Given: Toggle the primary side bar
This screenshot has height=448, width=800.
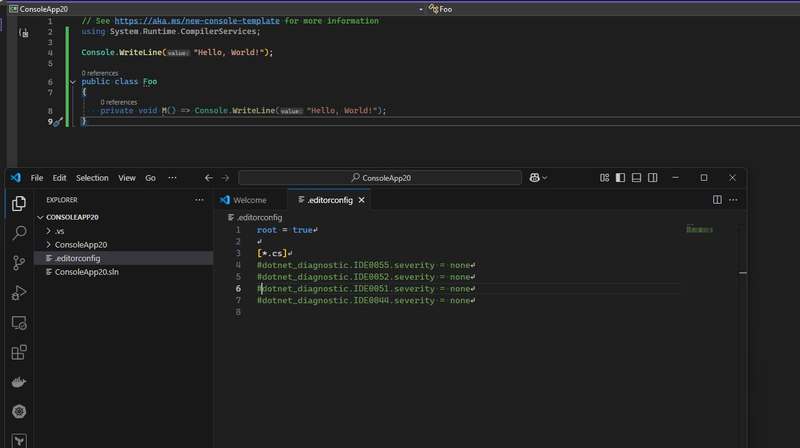Looking at the screenshot, I should tap(620, 178).
